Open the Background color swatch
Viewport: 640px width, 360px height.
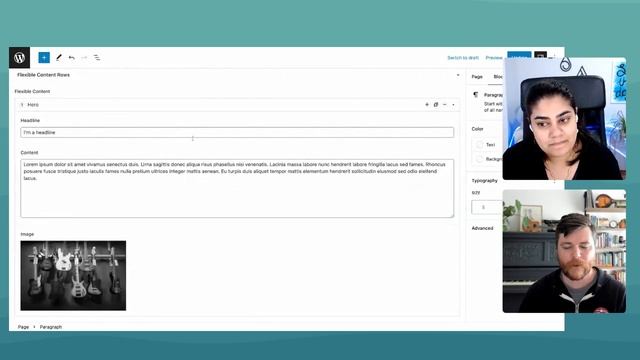(x=480, y=159)
